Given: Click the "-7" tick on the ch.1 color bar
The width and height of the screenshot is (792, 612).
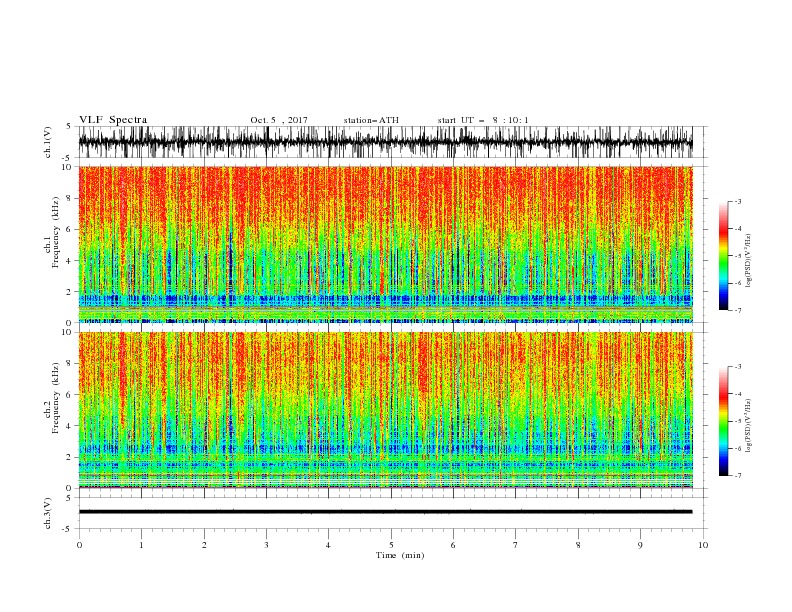Looking at the screenshot, I should coord(738,311).
